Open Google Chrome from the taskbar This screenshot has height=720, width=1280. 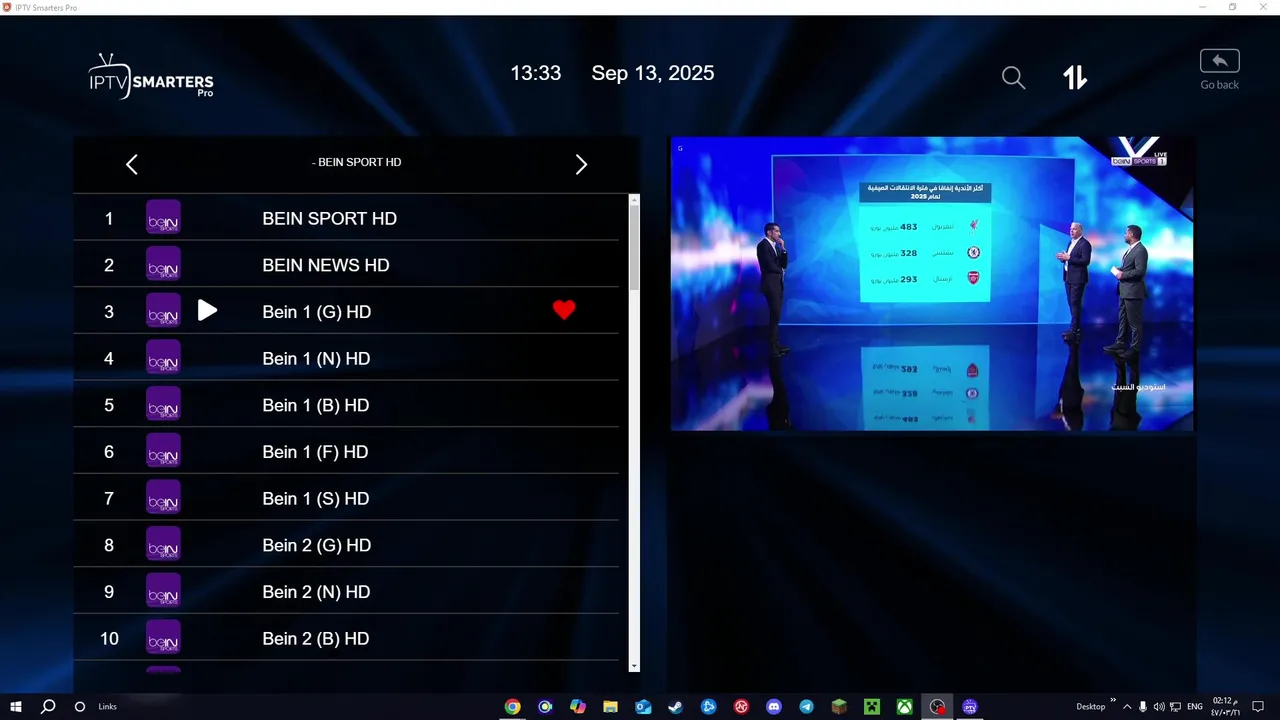(512, 707)
